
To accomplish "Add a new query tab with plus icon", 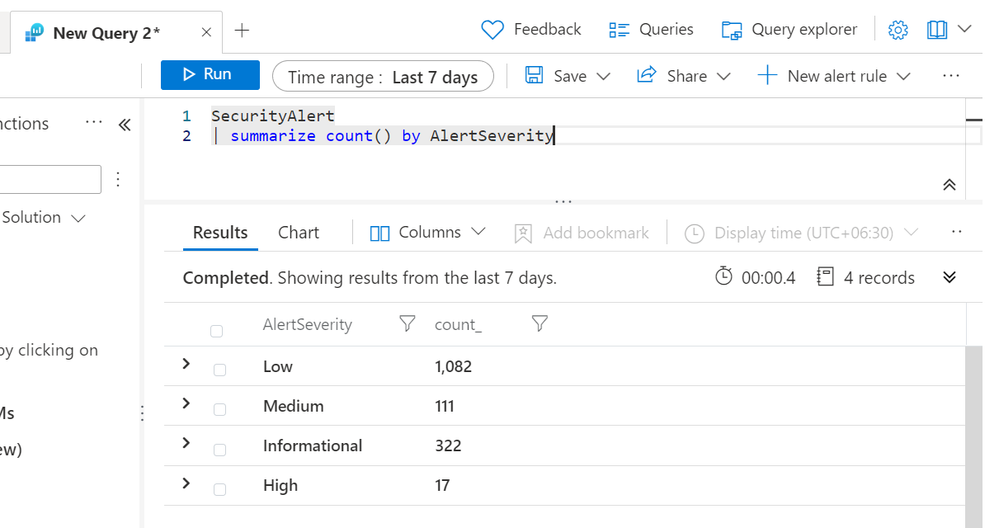I will pos(242,31).
